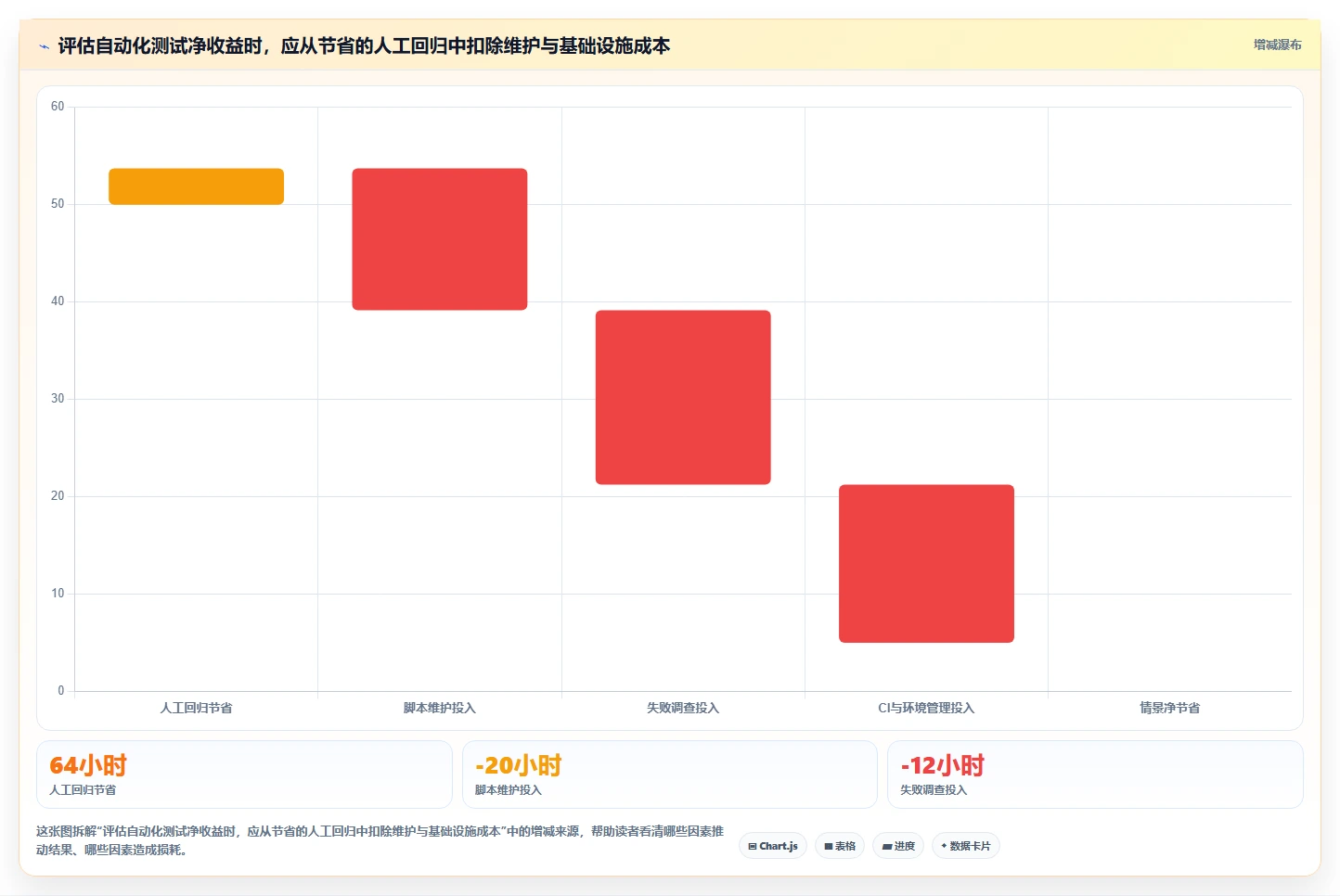Click the 进度 tag chip

pos(898,846)
